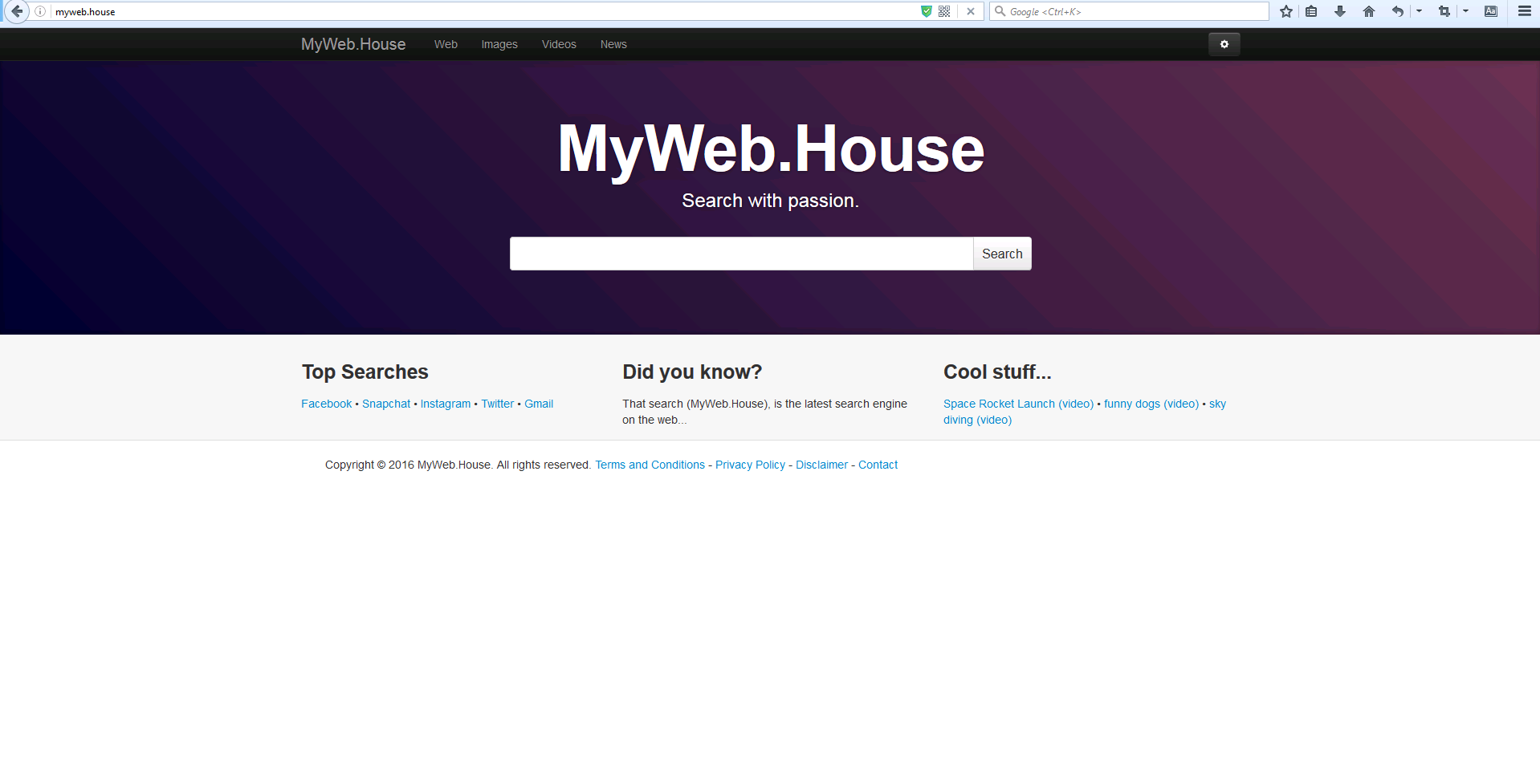The height and width of the screenshot is (784, 1540).
Task: Switch to the Videos search tab
Action: click(x=559, y=44)
